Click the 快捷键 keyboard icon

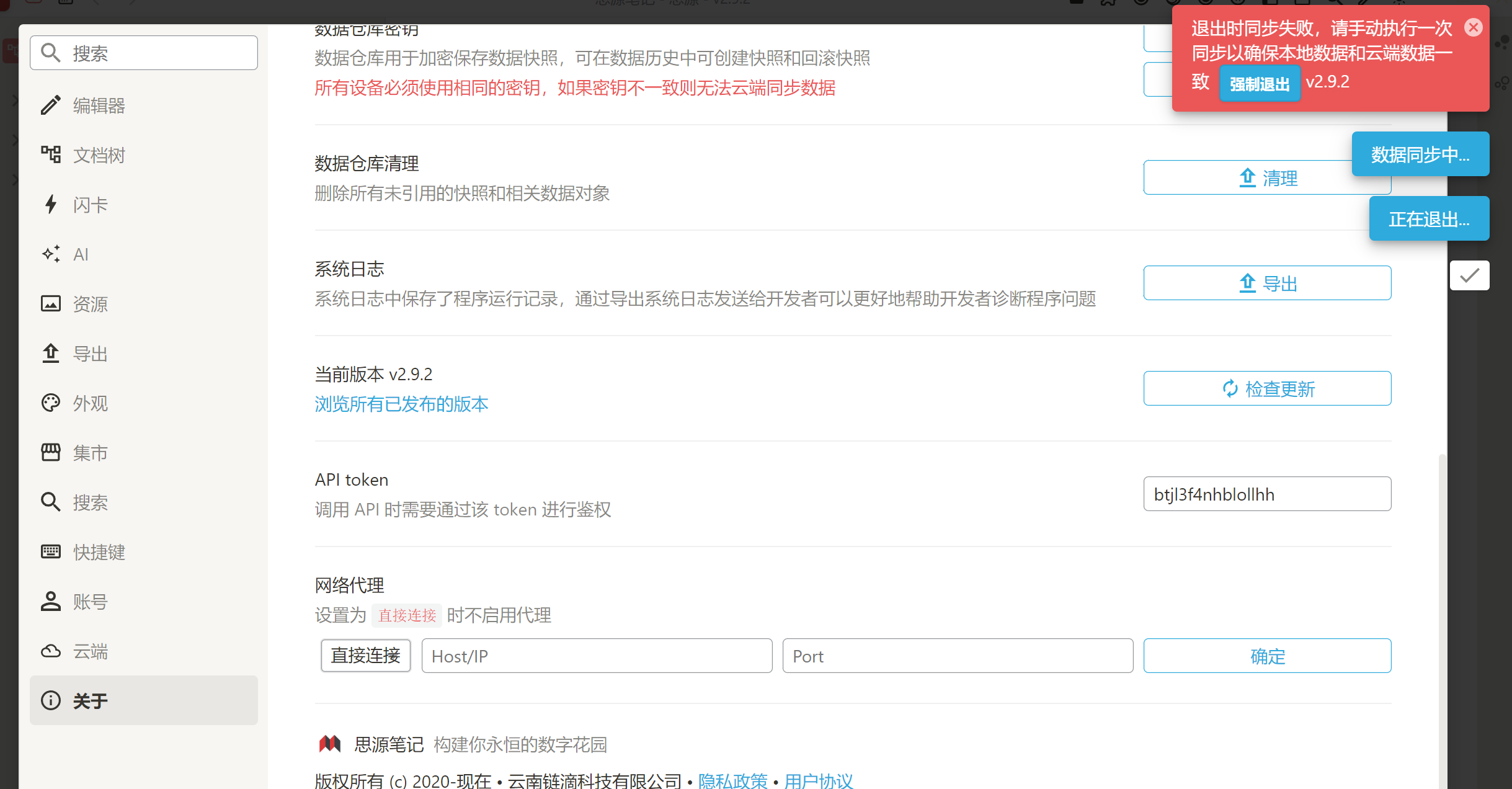pyautogui.click(x=51, y=551)
